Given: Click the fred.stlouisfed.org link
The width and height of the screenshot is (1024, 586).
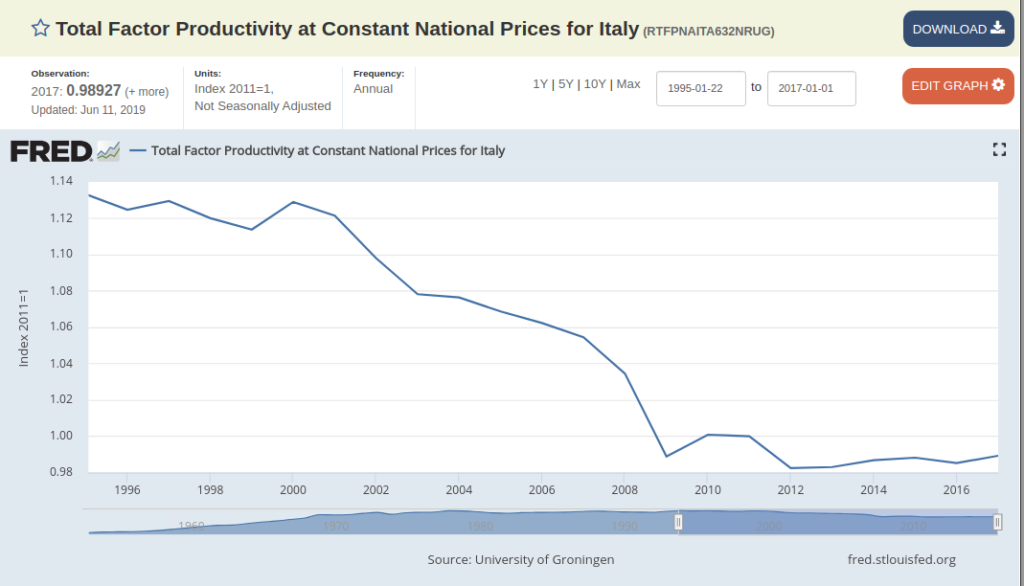Looking at the screenshot, I should (901, 559).
